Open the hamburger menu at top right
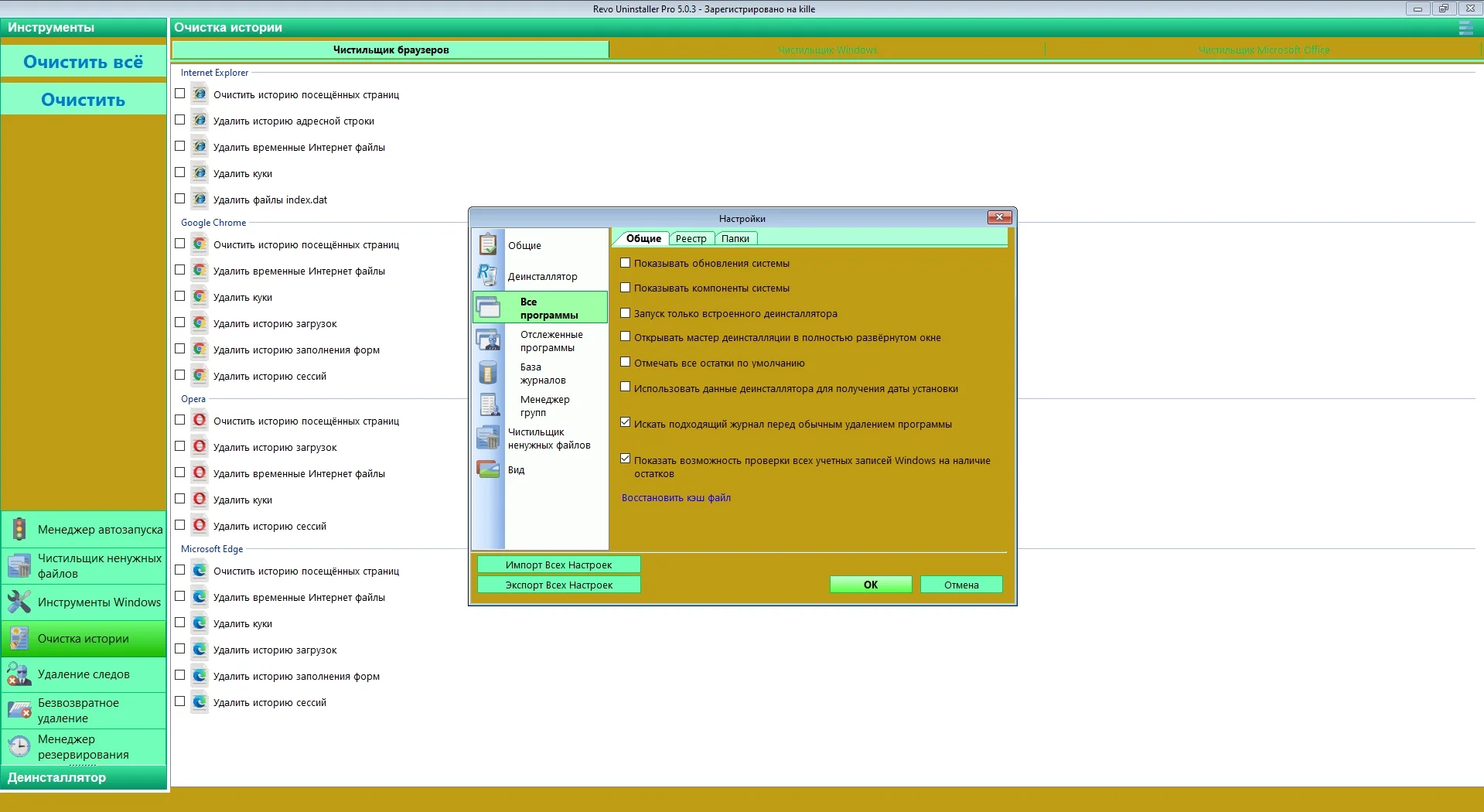 point(1465,28)
